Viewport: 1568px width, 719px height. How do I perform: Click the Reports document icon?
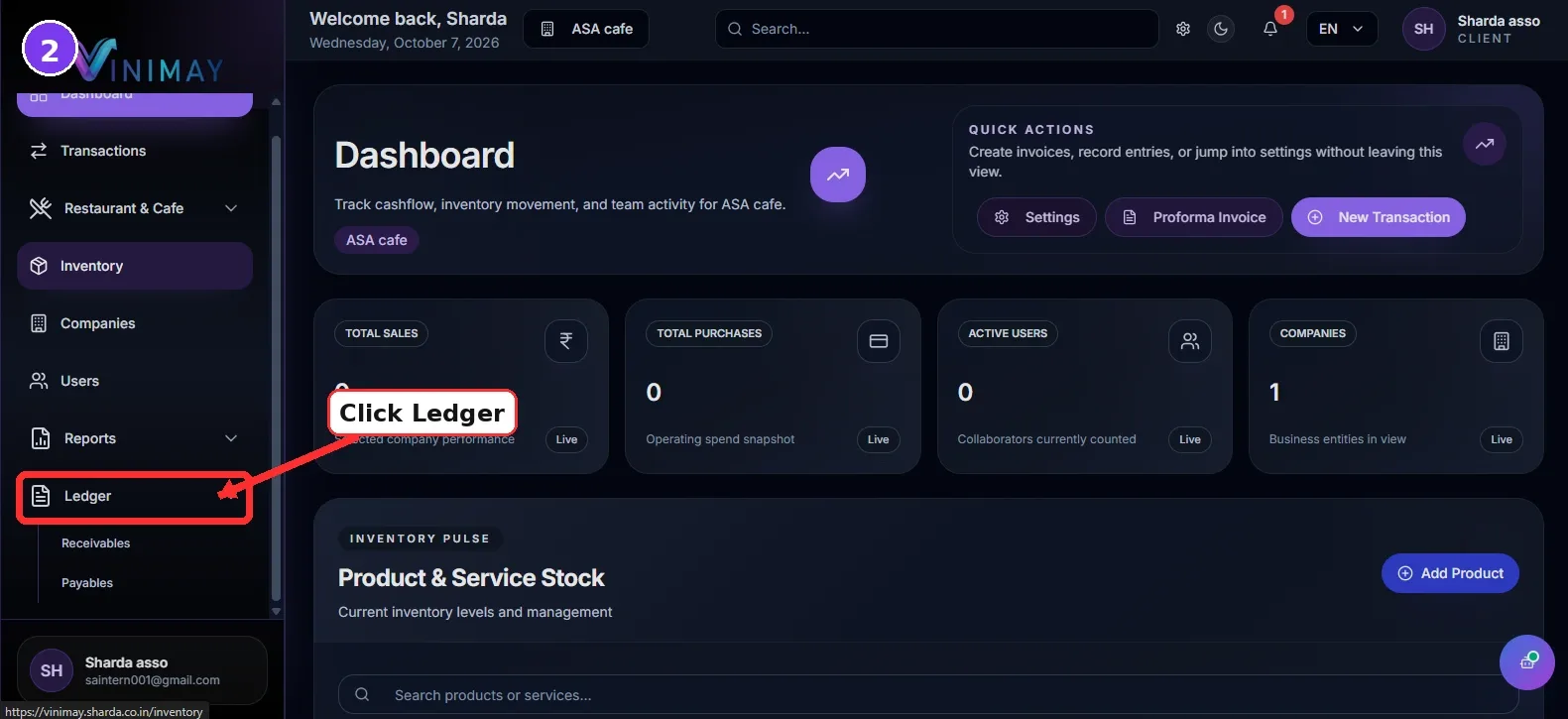click(x=41, y=438)
